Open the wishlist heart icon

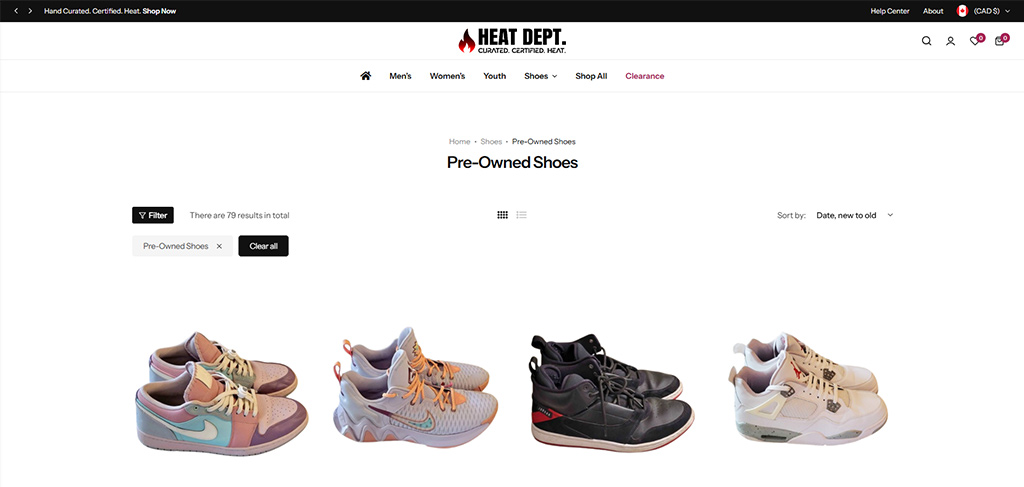pos(975,40)
